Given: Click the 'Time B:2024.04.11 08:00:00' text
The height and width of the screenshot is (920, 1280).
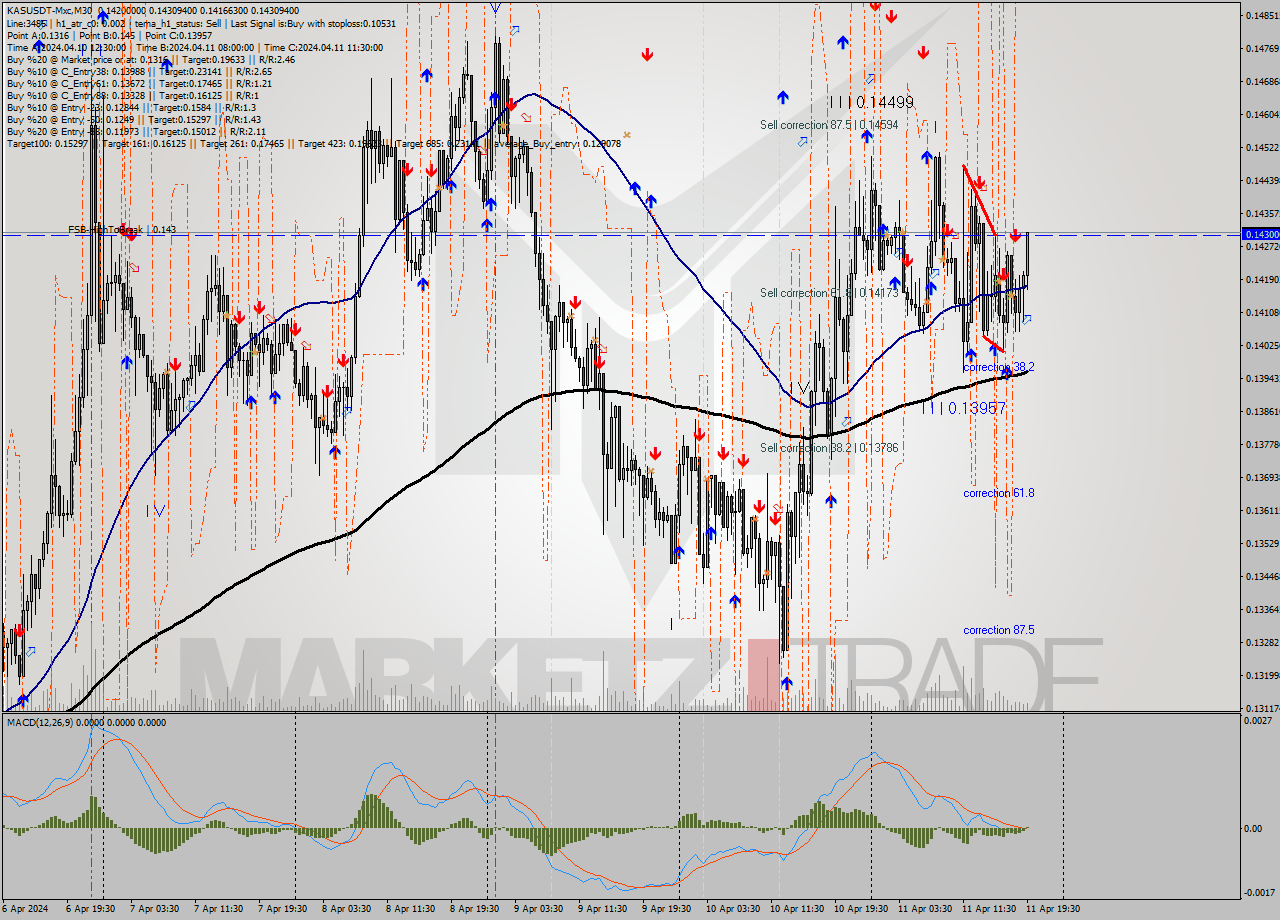Looking at the screenshot, I should (x=194, y=47).
